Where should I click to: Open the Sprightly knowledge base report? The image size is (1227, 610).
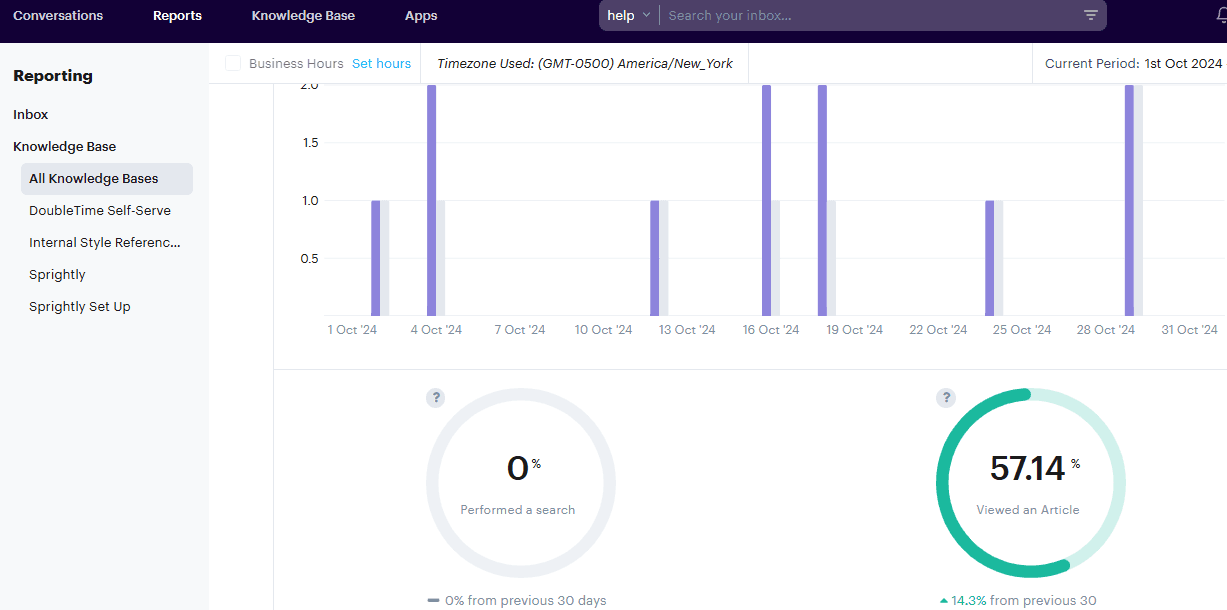[57, 274]
